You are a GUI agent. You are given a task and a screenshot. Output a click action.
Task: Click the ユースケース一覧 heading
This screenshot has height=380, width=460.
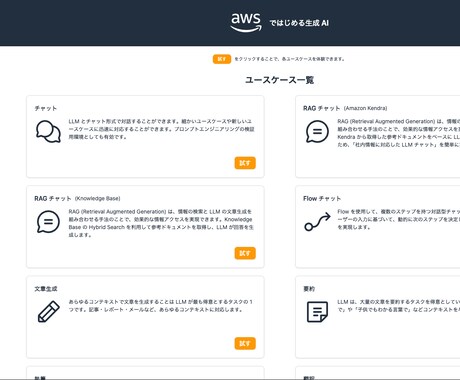[x=279, y=80]
